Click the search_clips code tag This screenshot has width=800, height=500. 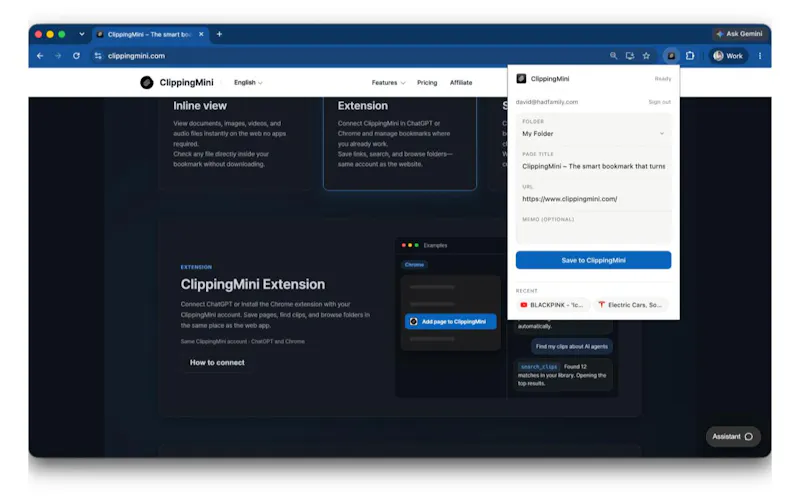[x=539, y=367]
